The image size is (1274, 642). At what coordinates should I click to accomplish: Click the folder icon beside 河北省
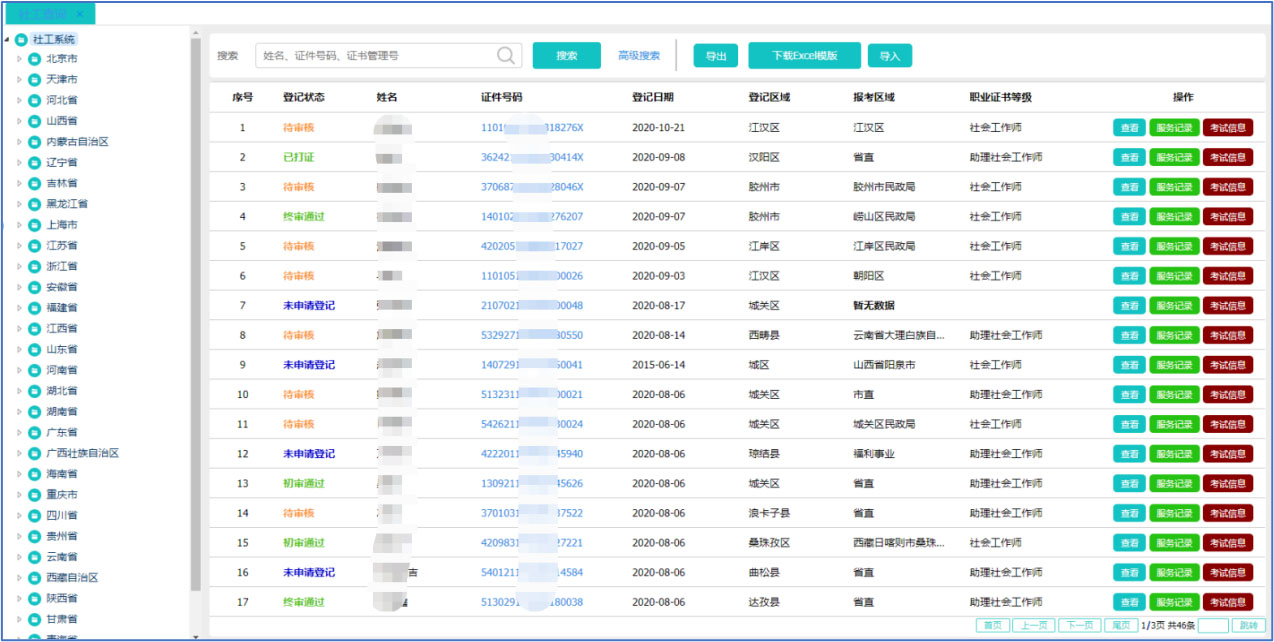35,100
